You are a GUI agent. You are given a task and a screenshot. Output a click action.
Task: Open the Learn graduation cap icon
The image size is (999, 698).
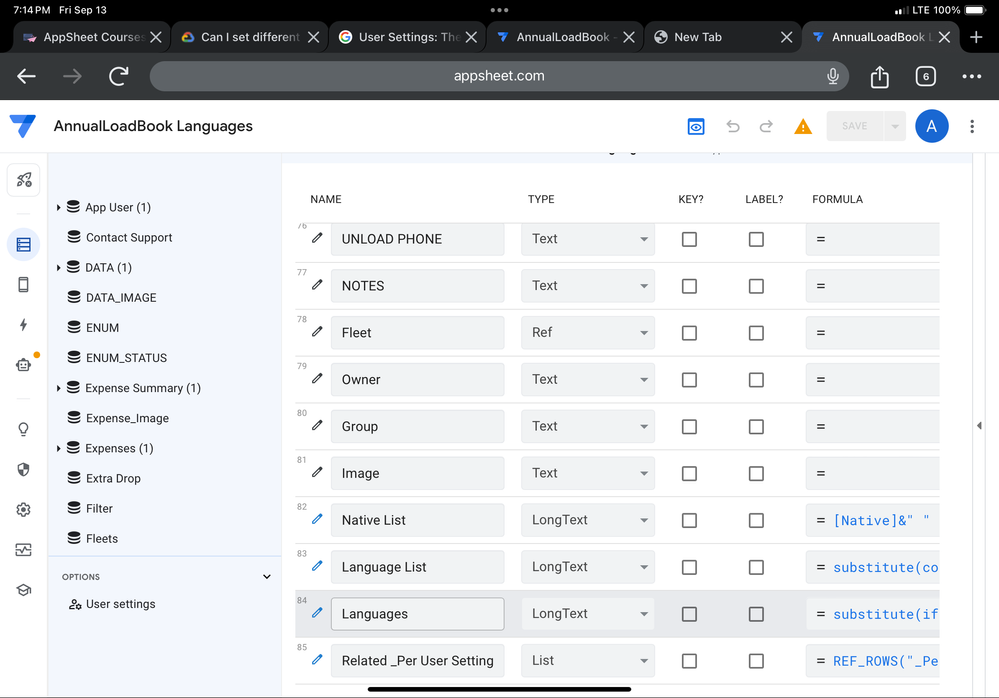click(24, 590)
